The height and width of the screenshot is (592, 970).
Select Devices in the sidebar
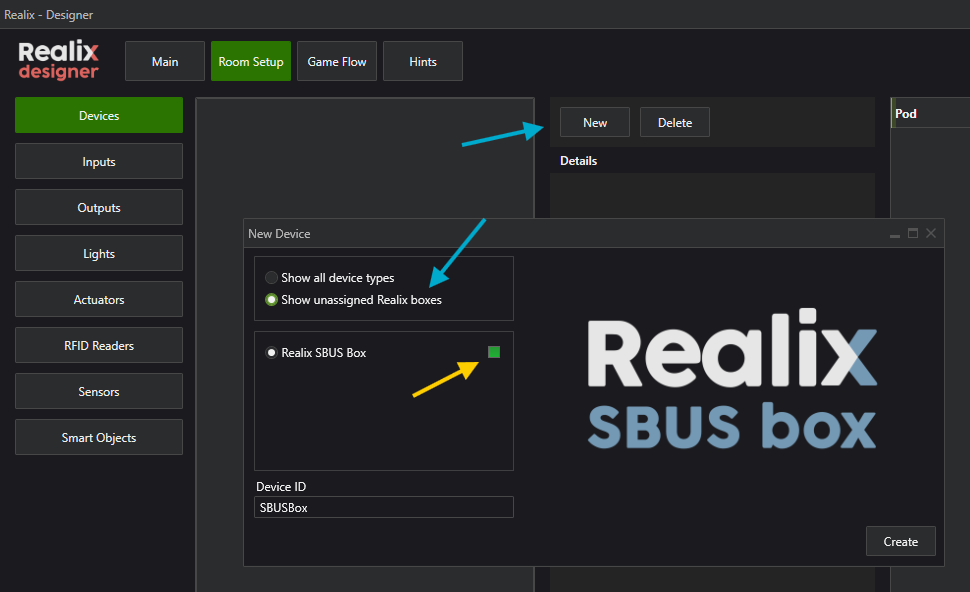point(99,115)
